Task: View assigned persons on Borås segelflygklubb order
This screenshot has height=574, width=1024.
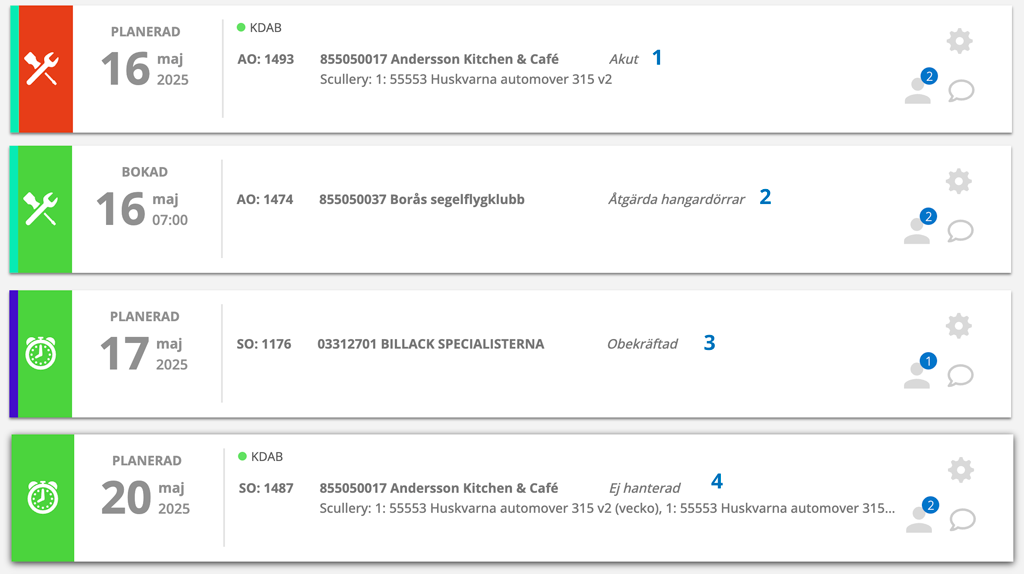Action: click(920, 227)
